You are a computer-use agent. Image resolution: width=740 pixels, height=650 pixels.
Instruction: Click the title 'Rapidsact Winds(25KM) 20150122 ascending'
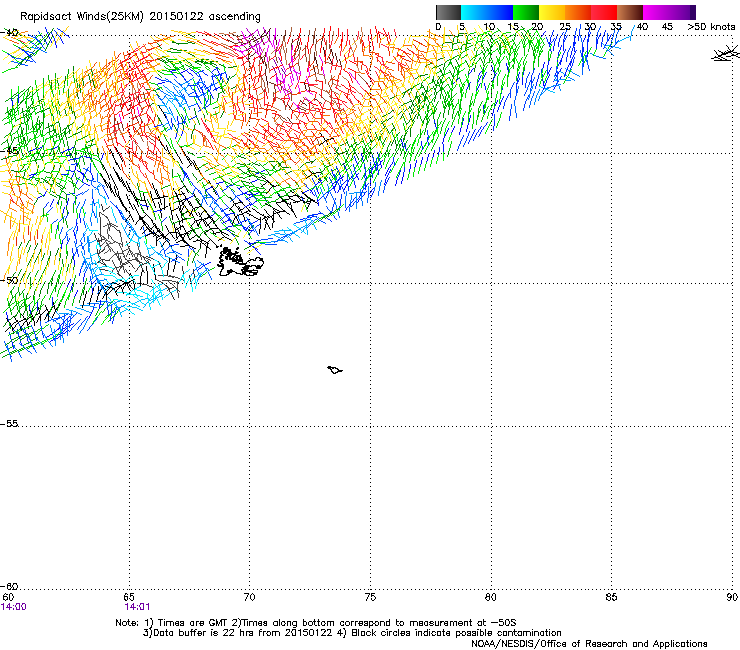pos(140,17)
